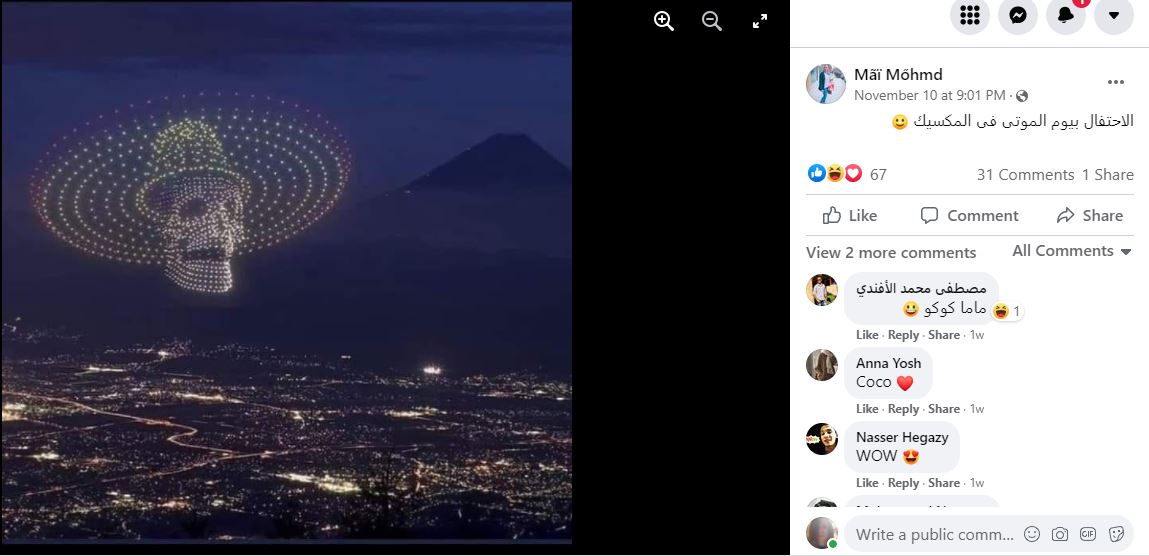The height and width of the screenshot is (556, 1149).
Task: Open Messenger chats
Action: tap(1018, 15)
